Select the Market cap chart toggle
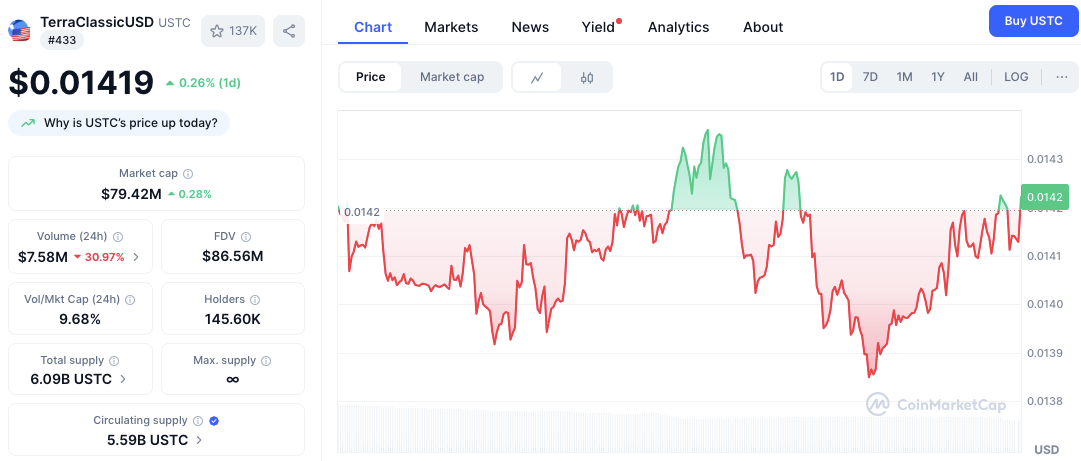The image size is (1081, 461). coord(452,77)
